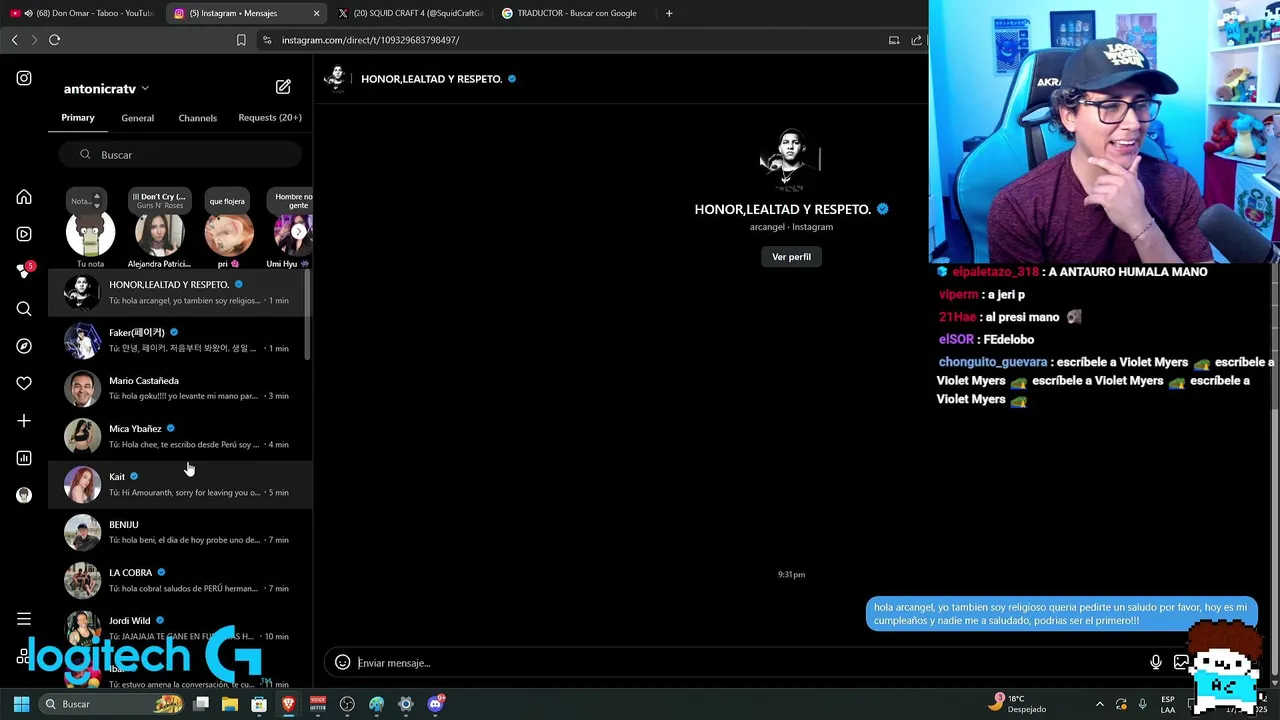Open HONOR,LEALTAD Y RESPETO. conversation in list
The width and height of the screenshot is (1280, 720).
[180, 292]
